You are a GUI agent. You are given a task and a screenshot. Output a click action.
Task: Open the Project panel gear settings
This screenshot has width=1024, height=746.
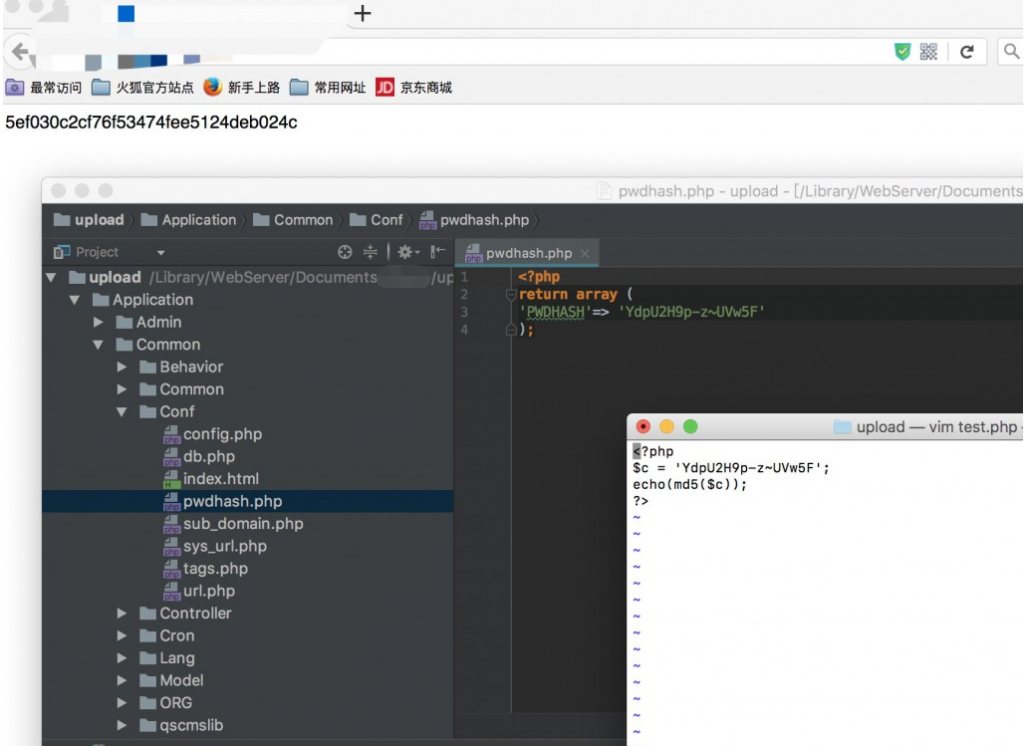coord(408,252)
